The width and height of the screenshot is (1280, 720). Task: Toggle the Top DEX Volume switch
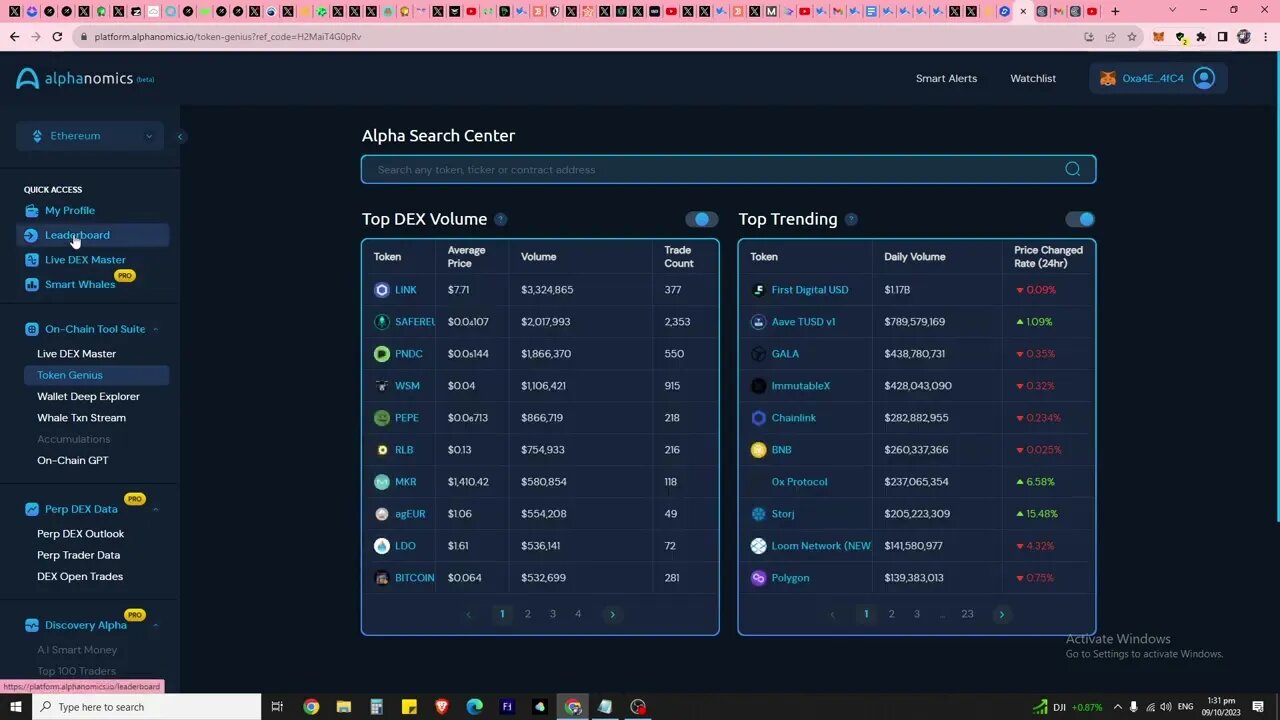(702, 219)
